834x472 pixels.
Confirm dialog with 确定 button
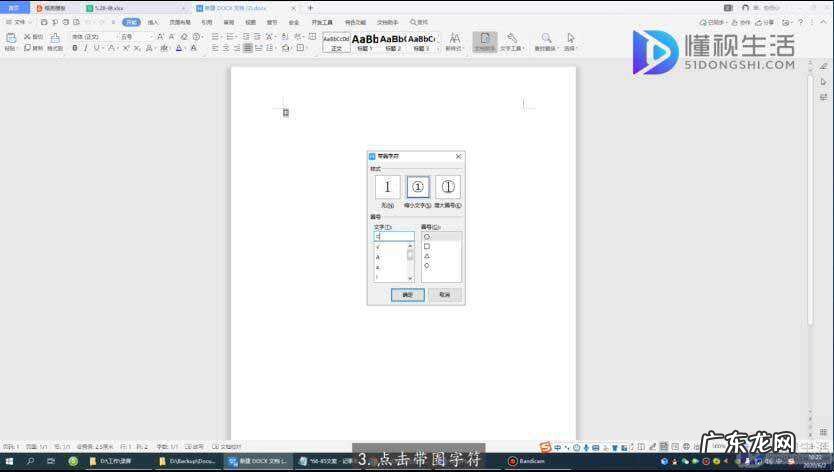tap(407, 295)
